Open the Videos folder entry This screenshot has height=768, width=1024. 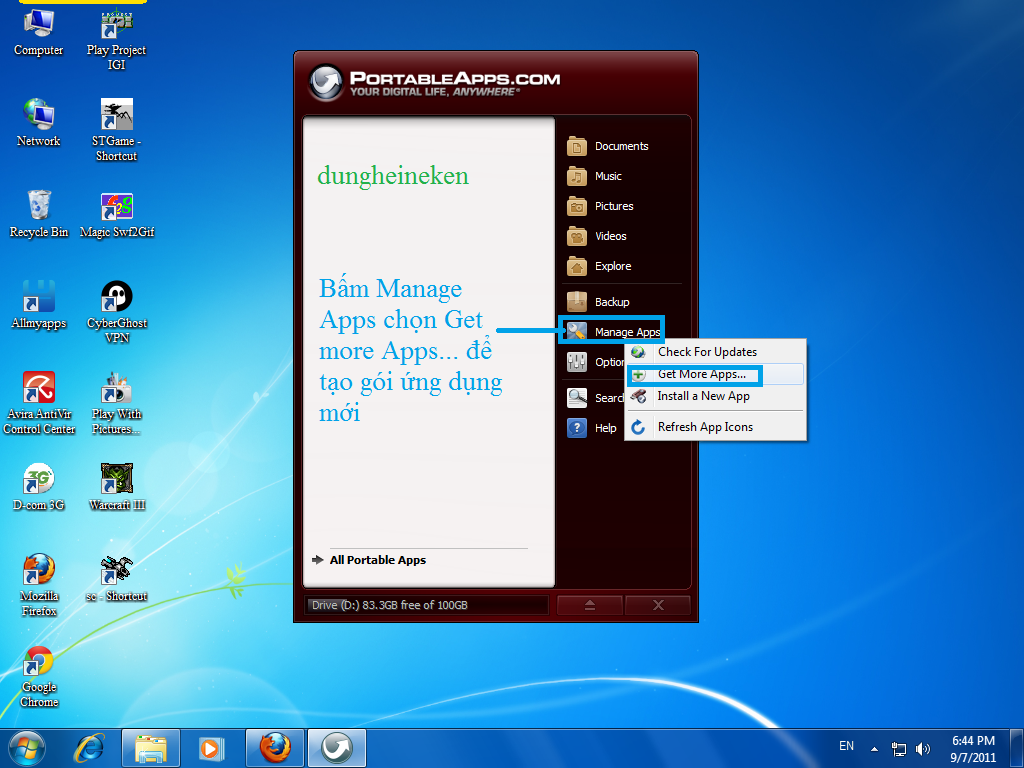tap(598, 236)
